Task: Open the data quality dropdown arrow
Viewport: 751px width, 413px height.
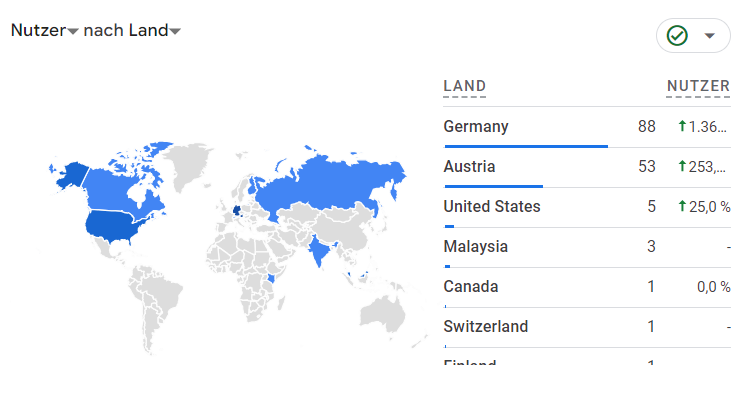Action: tap(710, 35)
